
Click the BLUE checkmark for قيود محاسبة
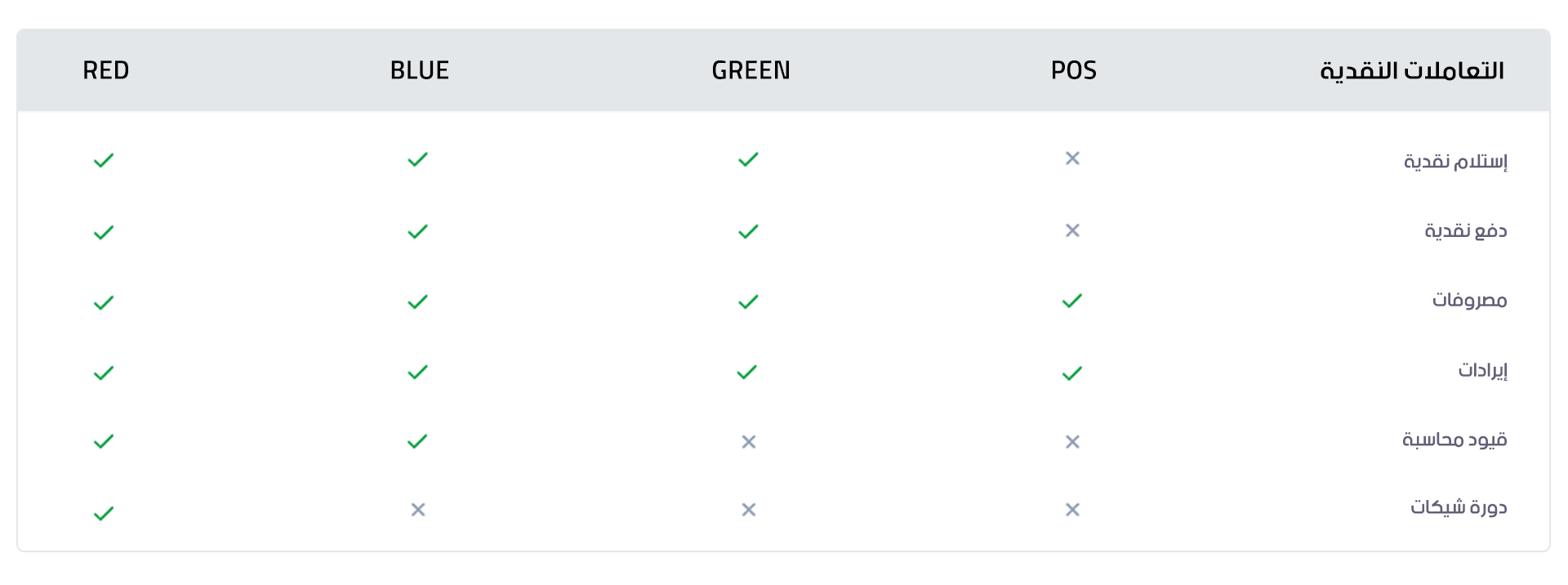coord(417,442)
